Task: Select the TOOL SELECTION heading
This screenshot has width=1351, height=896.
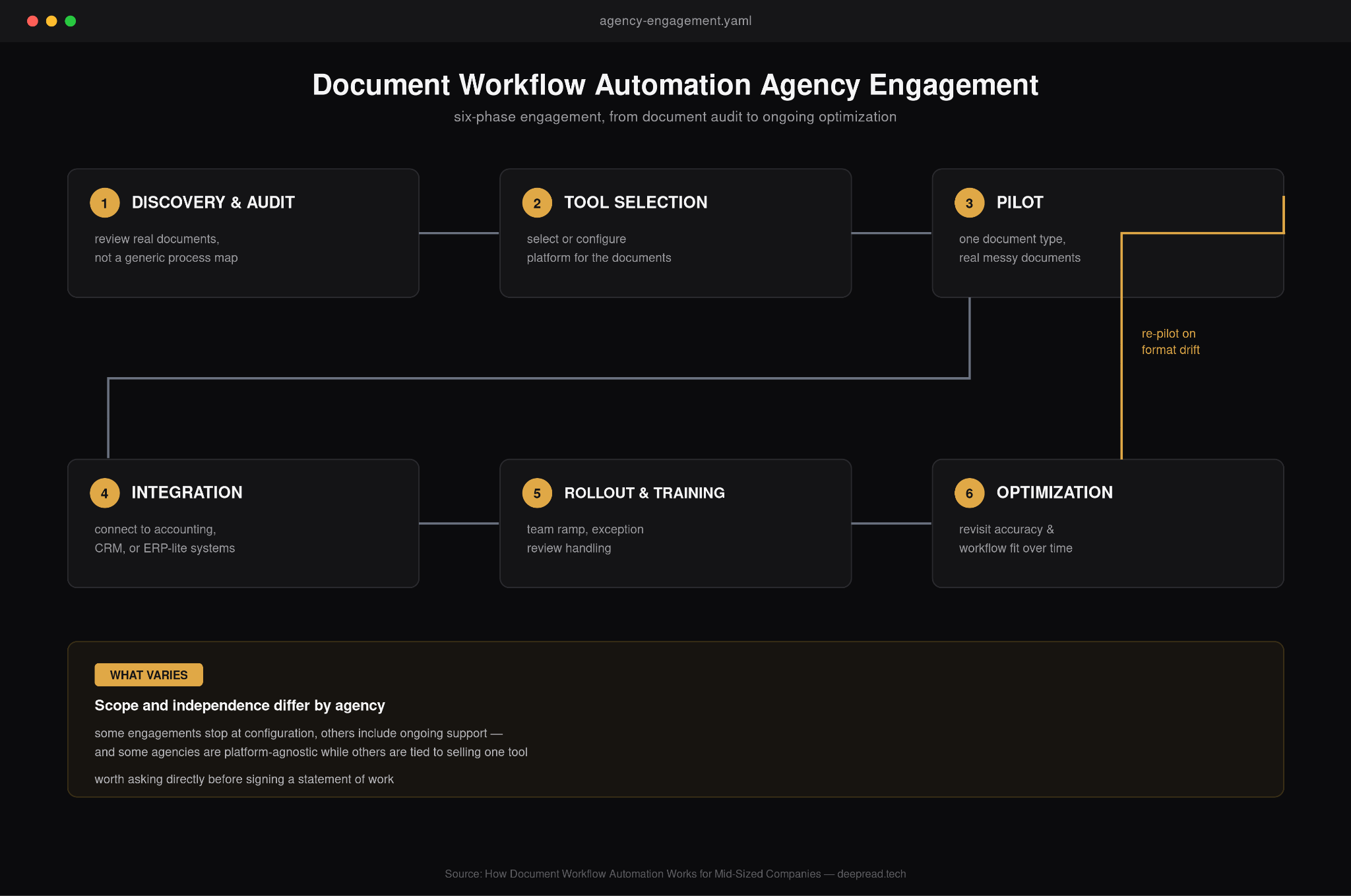Action: (x=636, y=202)
